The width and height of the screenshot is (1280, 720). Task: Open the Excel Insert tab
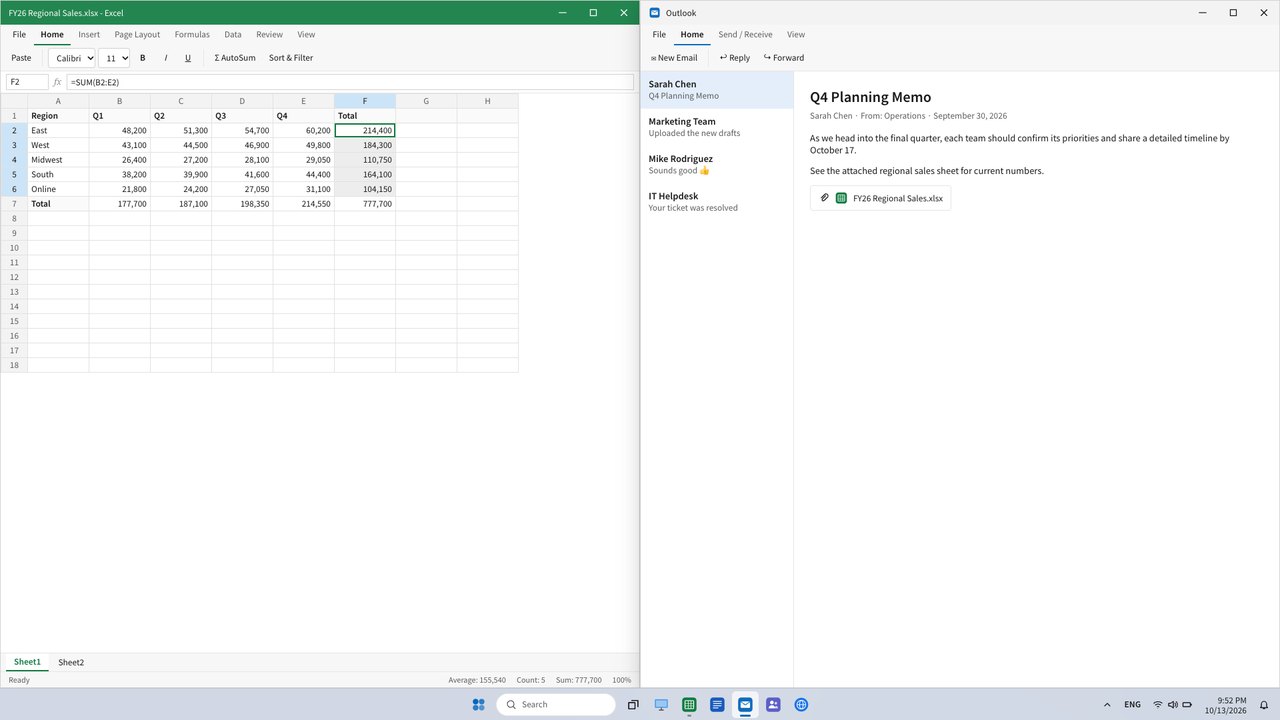89,34
